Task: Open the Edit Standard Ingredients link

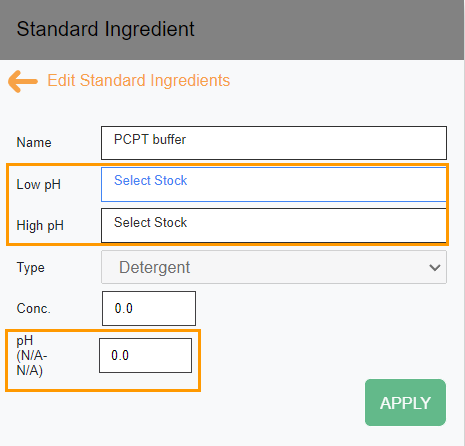Action: point(139,81)
